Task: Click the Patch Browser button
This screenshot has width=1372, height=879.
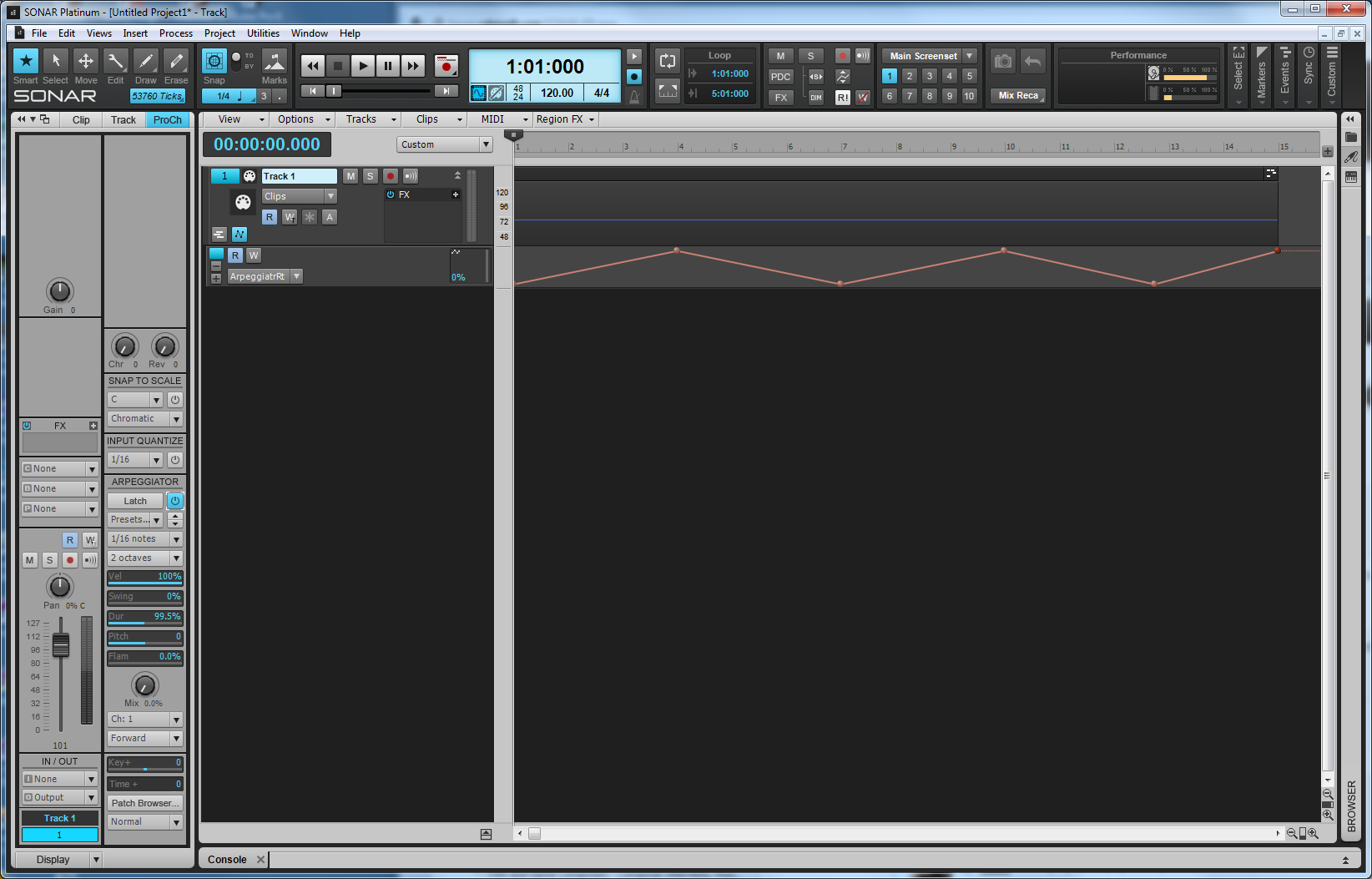Action: point(144,803)
